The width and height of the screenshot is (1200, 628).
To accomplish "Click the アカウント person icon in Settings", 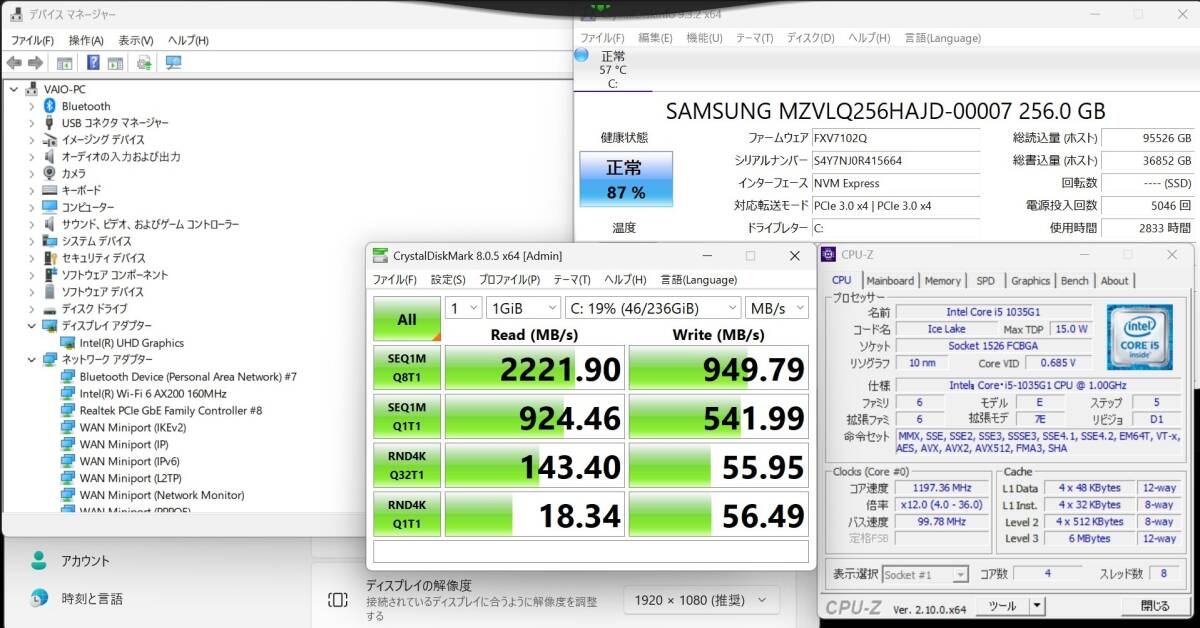I will tap(38, 560).
